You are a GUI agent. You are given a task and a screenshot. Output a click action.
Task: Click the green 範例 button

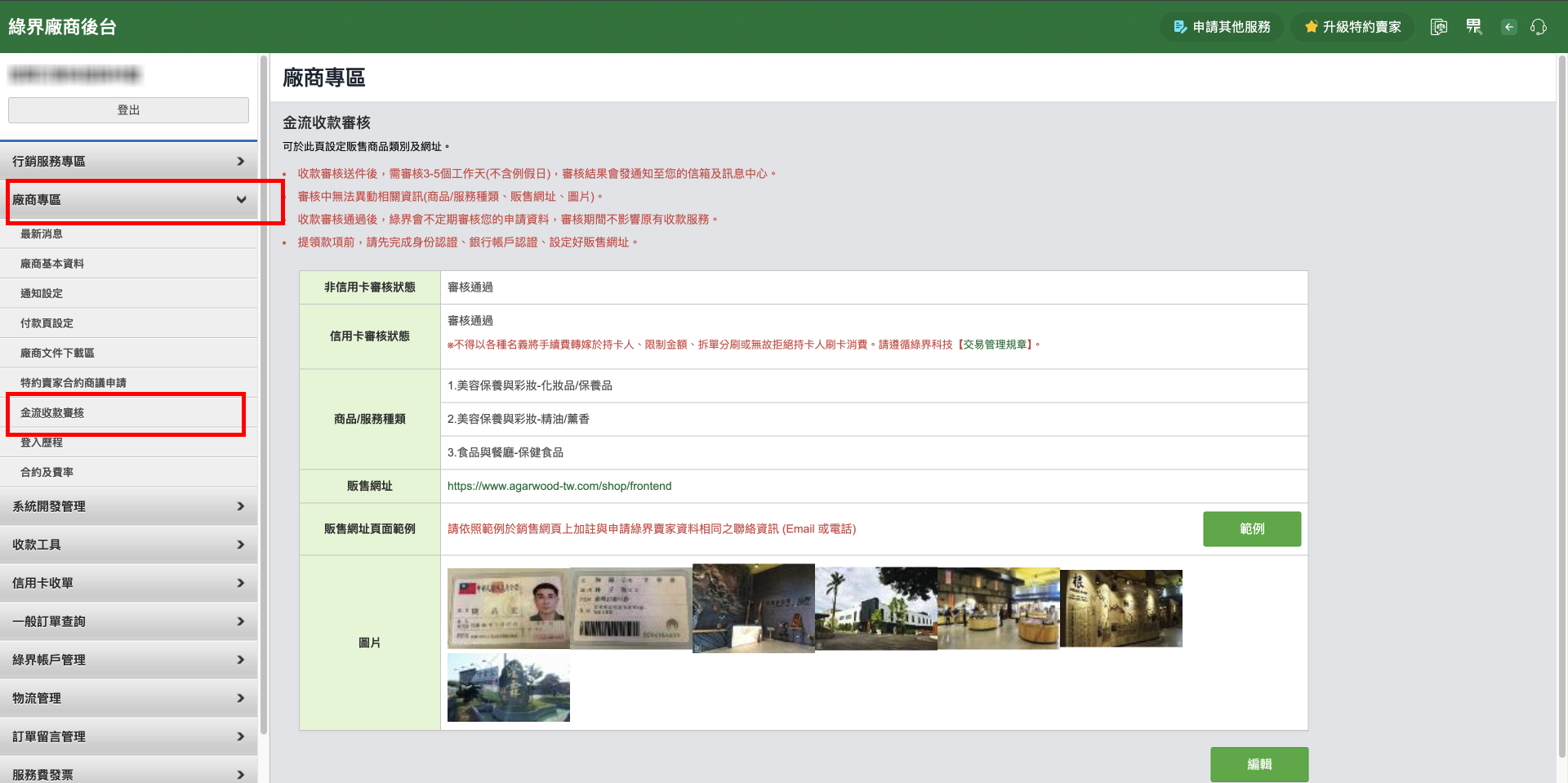click(1251, 529)
